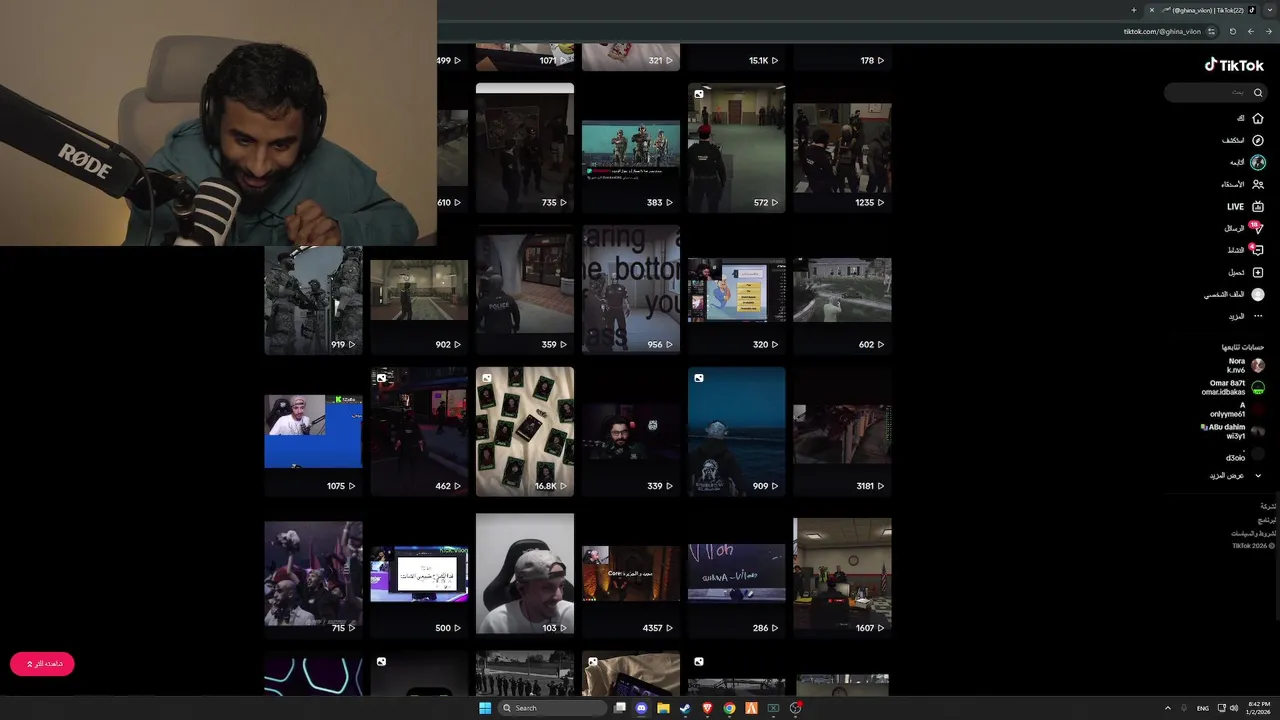Viewport: 1280px width, 720px height.
Task: Click the Following avatar icon in sidebar
Action: tap(1258, 162)
